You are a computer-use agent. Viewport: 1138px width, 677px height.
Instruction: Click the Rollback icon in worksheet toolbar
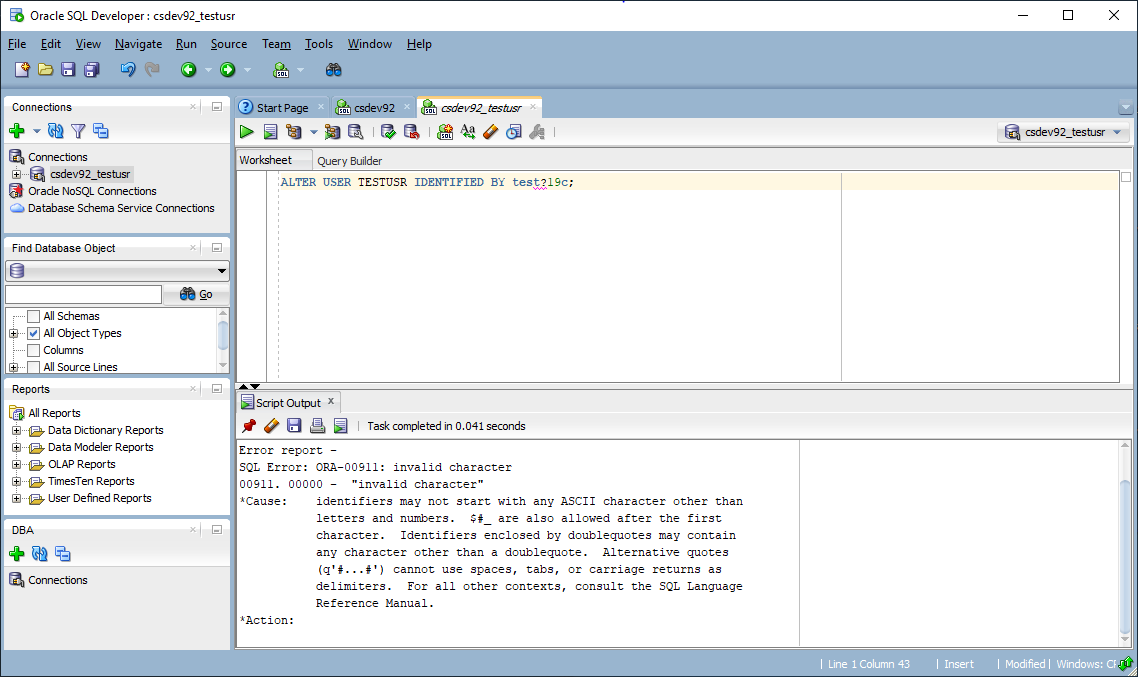click(411, 132)
